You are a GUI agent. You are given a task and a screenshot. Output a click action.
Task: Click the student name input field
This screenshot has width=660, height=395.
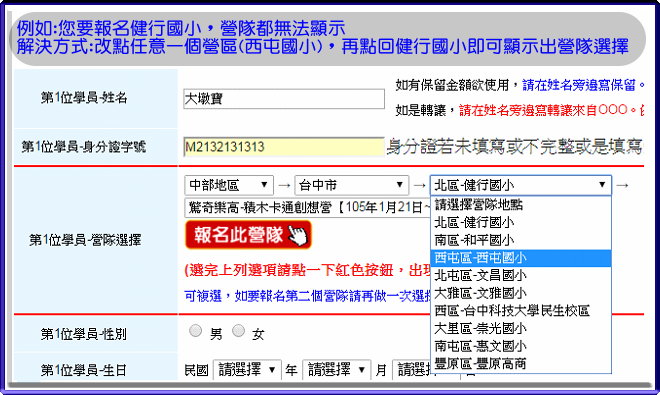284,99
